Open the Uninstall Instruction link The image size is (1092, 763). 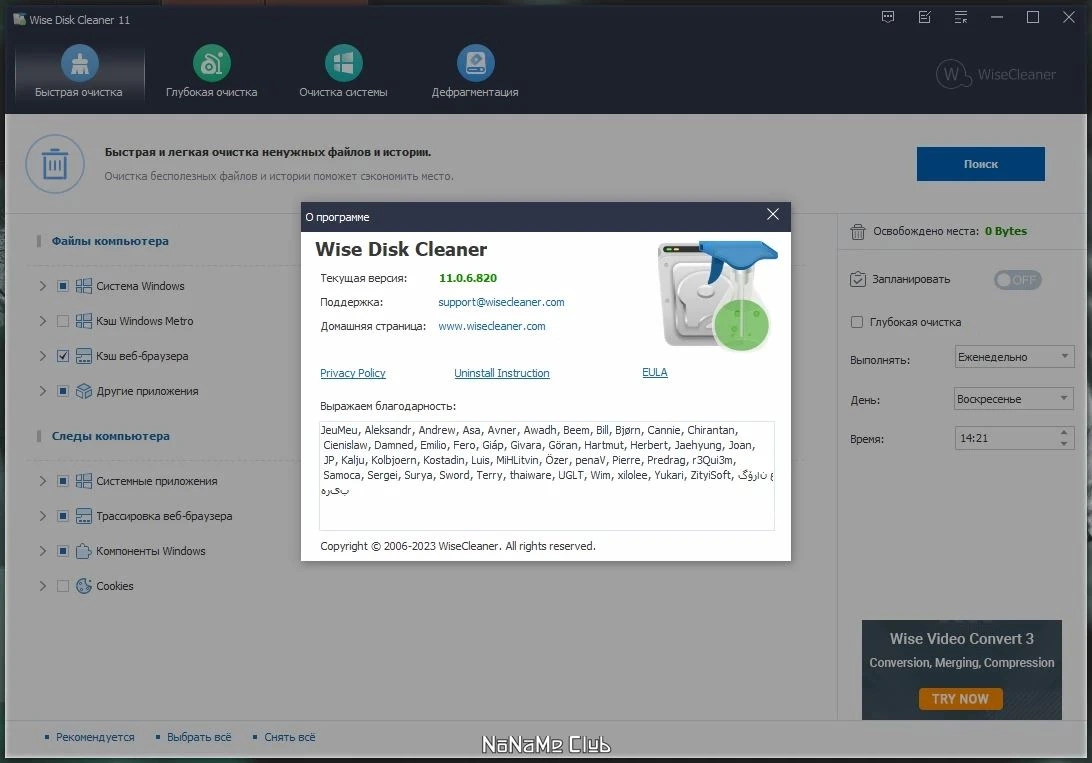pos(501,373)
